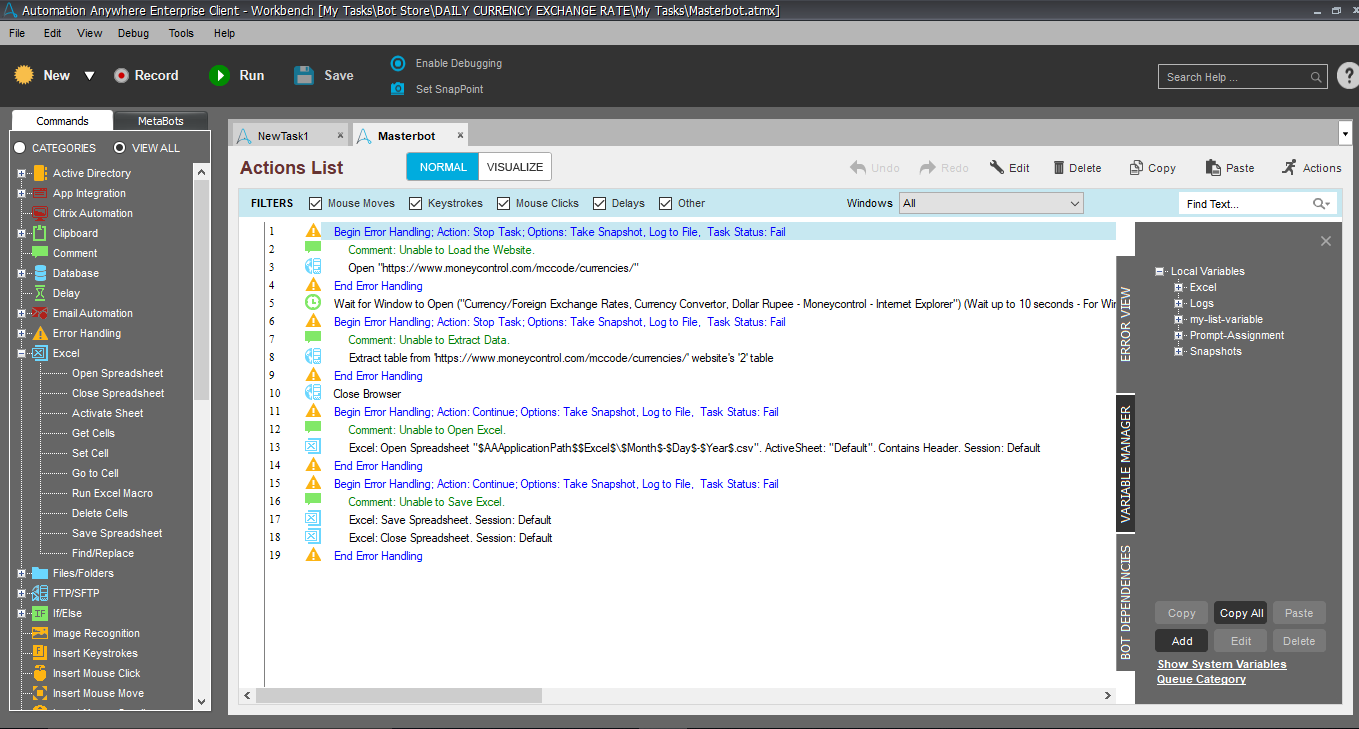Click the Set SnapPoint camera icon

coord(398,89)
